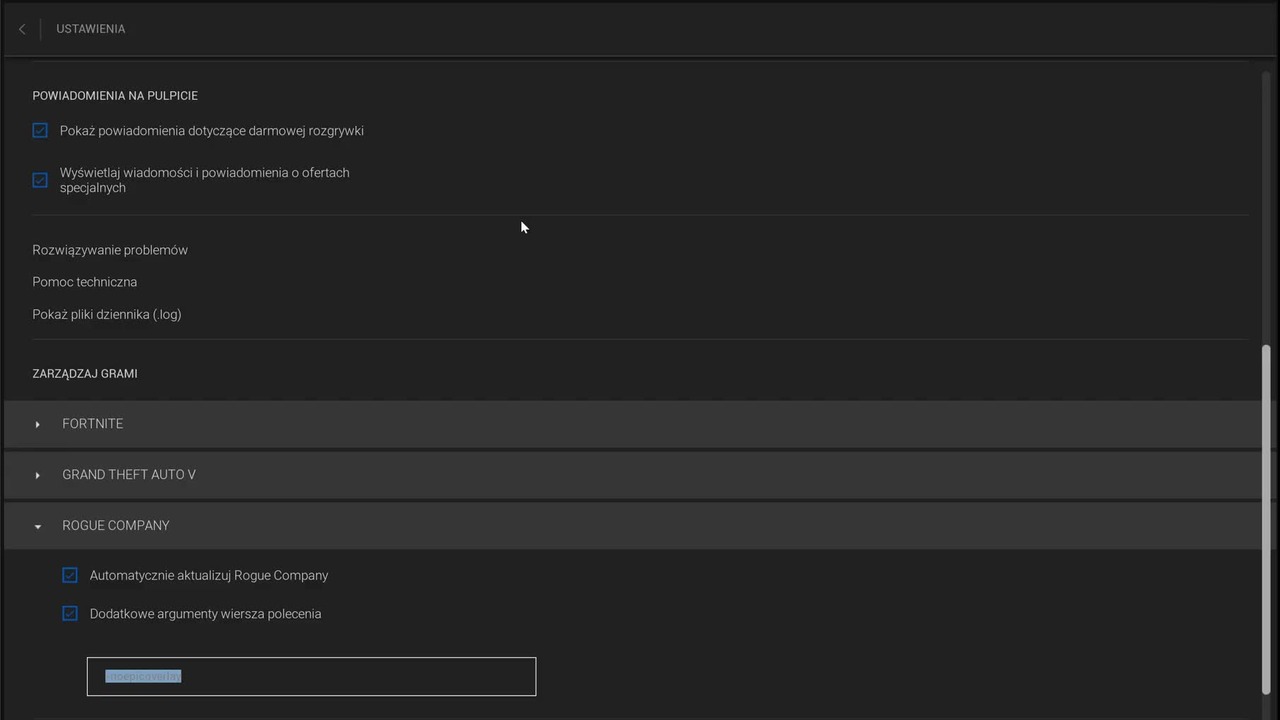The height and width of the screenshot is (720, 1280).
Task: Click the GRAND THEFT AUTO V triangle icon
Action: [38, 475]
